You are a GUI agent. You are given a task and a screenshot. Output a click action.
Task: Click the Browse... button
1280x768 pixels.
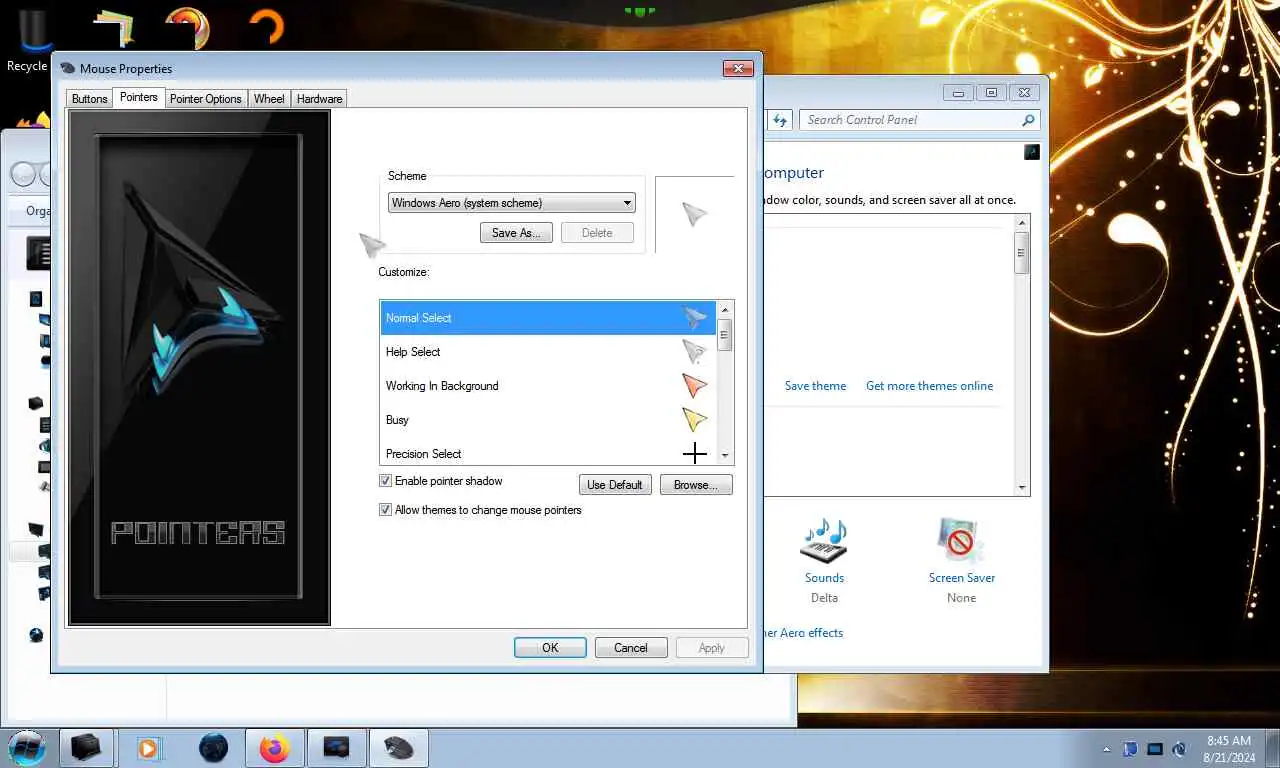(x=696, y=485)
